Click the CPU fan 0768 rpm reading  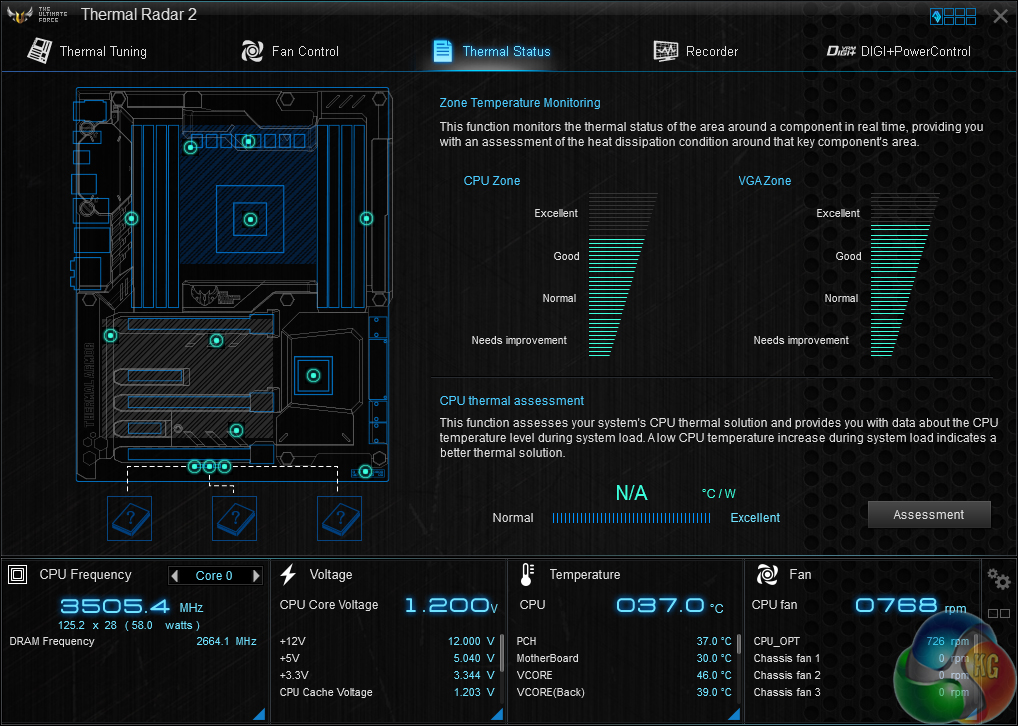coord(910,605)
